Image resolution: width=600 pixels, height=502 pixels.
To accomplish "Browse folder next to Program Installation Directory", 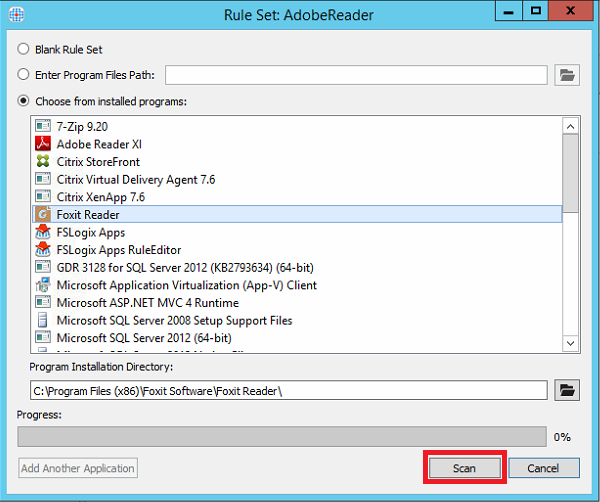I will [x=567, y=390].
